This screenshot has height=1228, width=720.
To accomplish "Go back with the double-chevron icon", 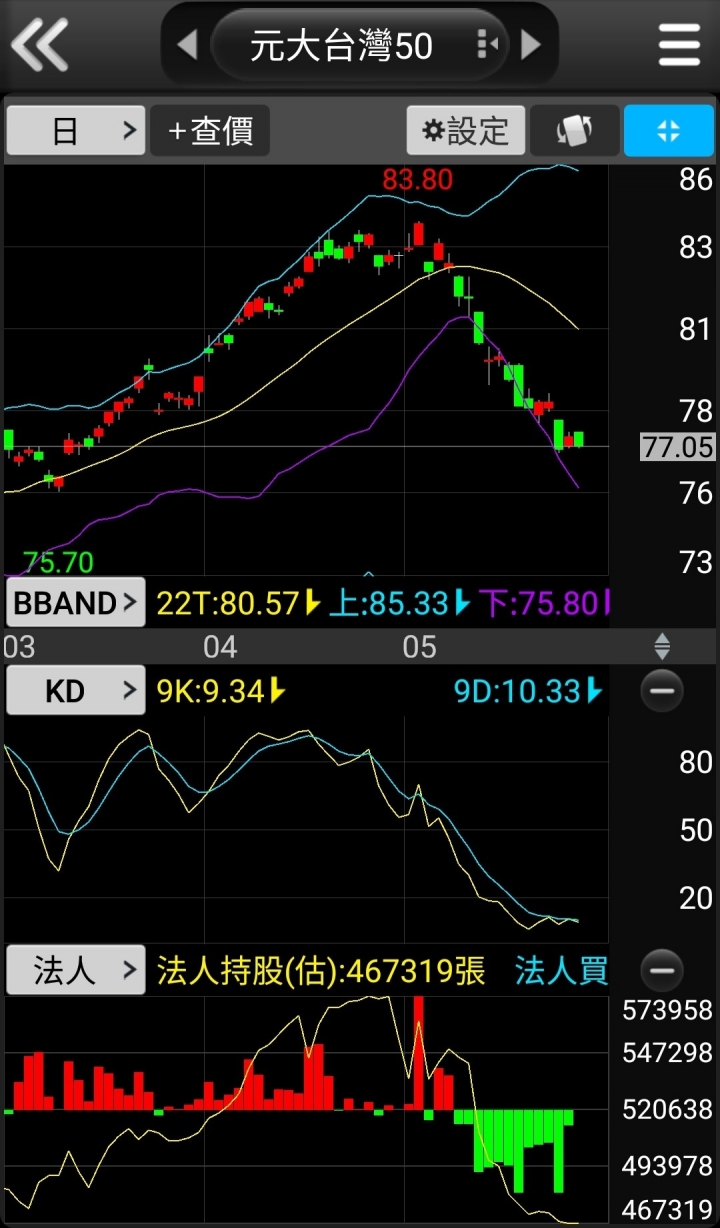I will click(x=39, y=45).
